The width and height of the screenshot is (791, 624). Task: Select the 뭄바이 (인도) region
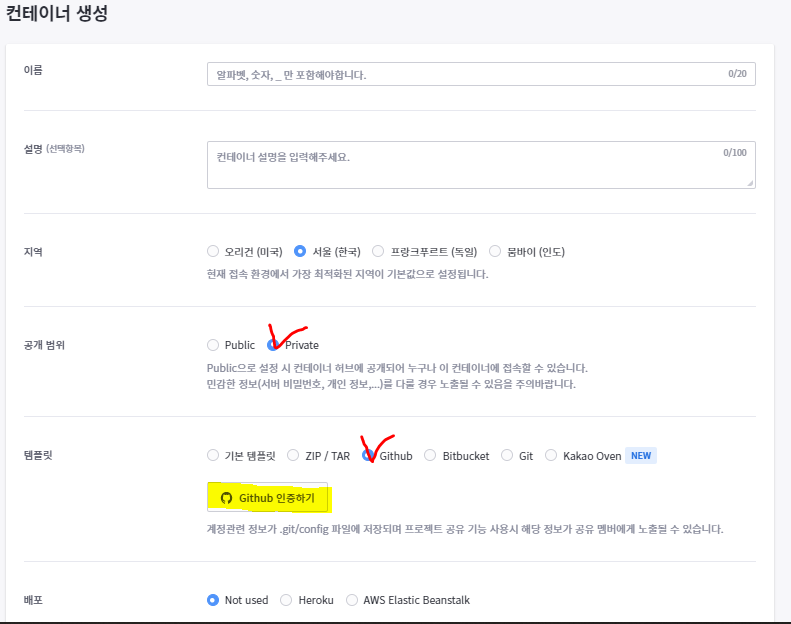click(495, 251)
